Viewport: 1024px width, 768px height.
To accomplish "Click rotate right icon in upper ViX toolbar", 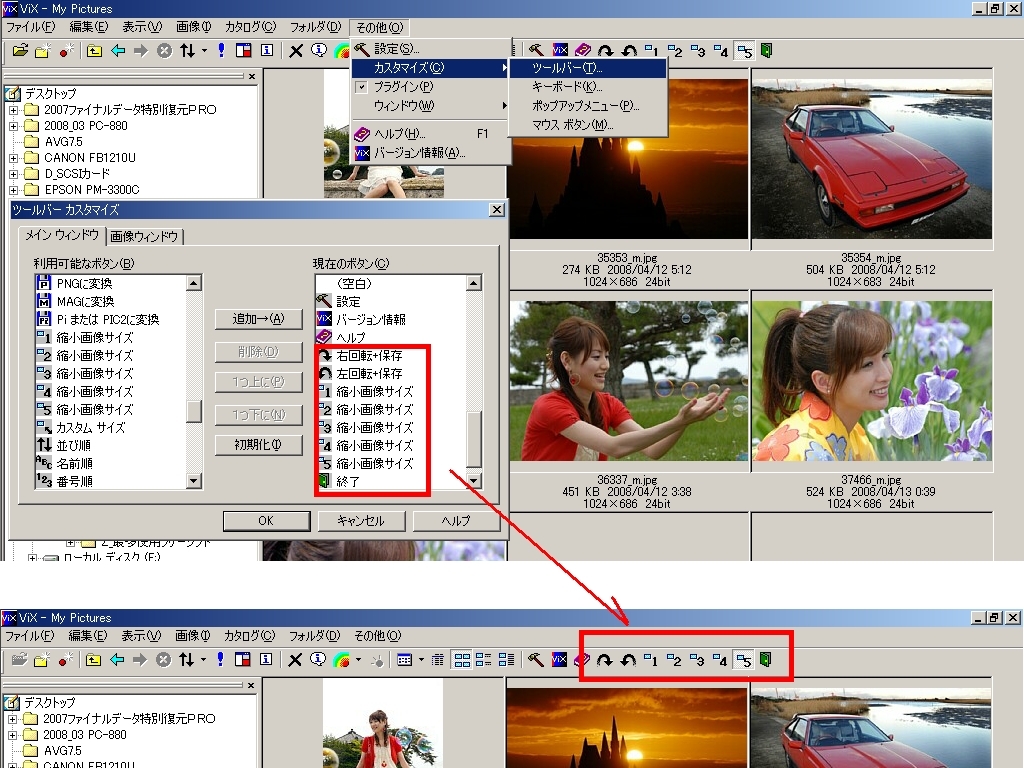I will [605, 51].
